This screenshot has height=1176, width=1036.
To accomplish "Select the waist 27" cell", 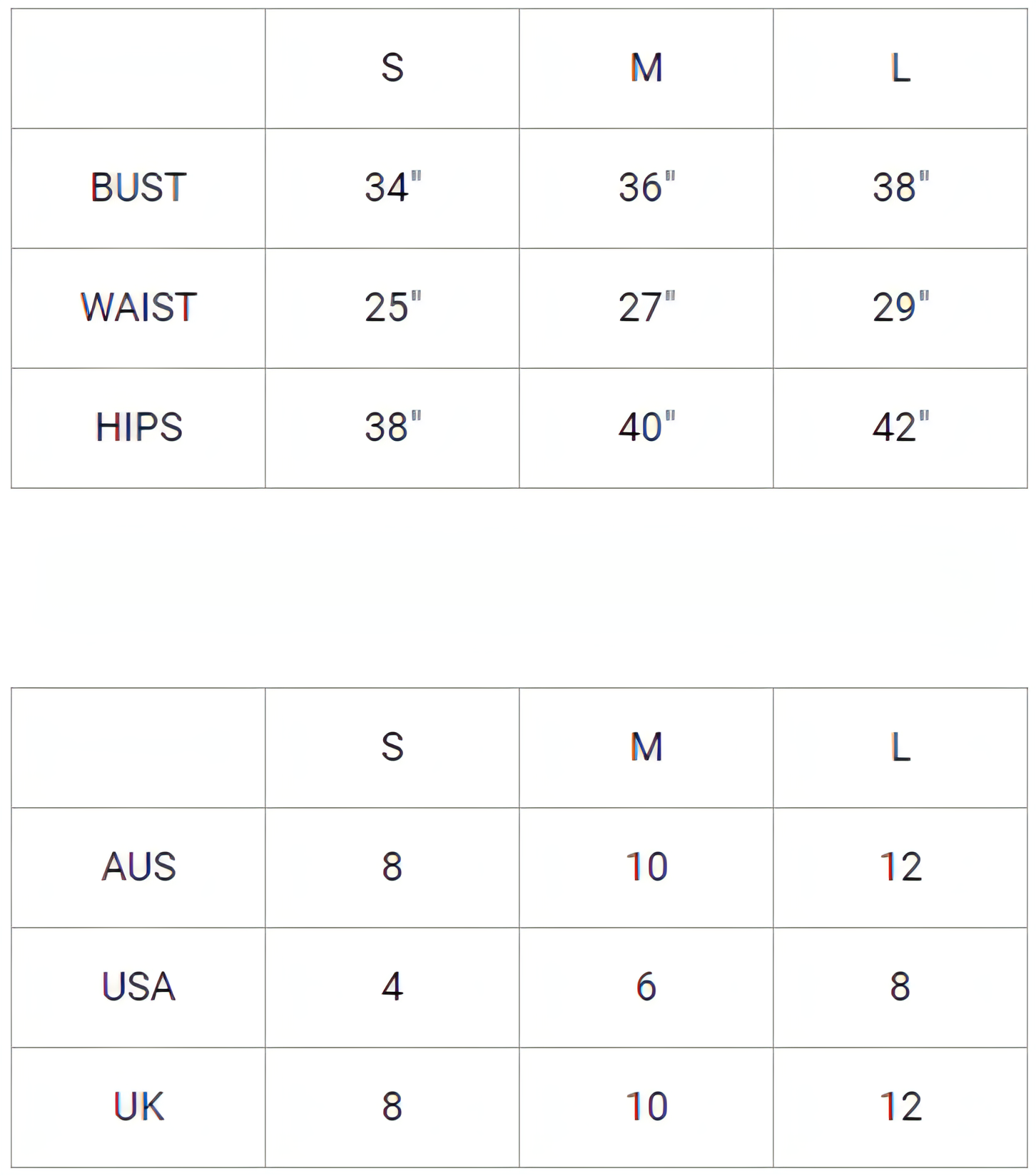I will pos(646,308).
